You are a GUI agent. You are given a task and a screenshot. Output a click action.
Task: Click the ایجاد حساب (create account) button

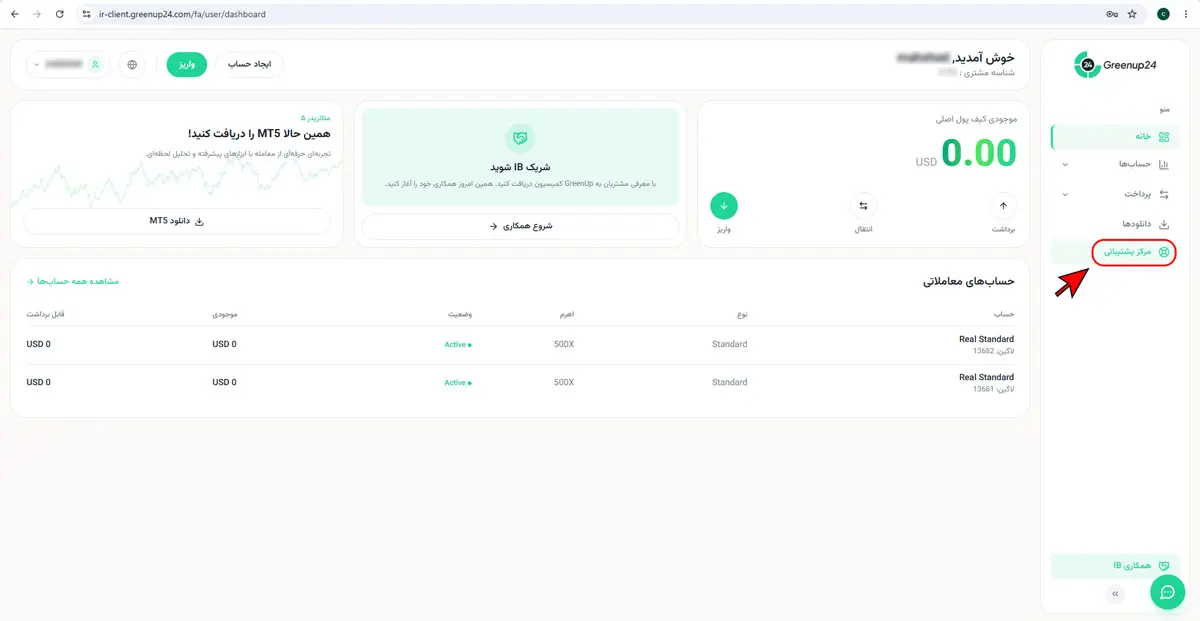point(250,64)
